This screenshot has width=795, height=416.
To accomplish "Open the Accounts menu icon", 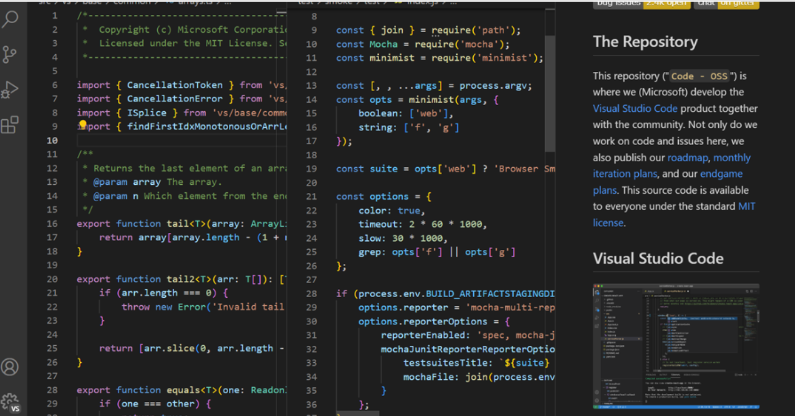I will click(11, 367).
